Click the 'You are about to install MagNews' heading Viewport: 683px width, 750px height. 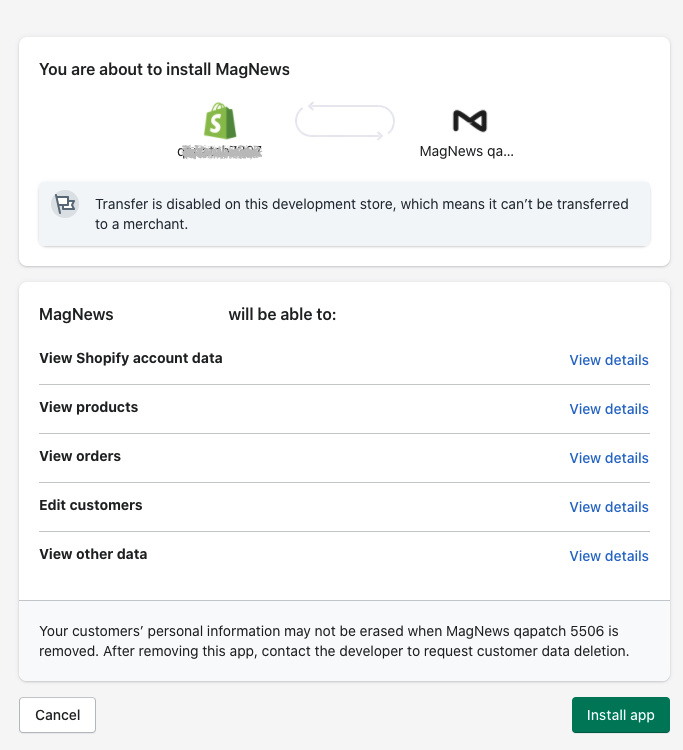pos(164,69)
